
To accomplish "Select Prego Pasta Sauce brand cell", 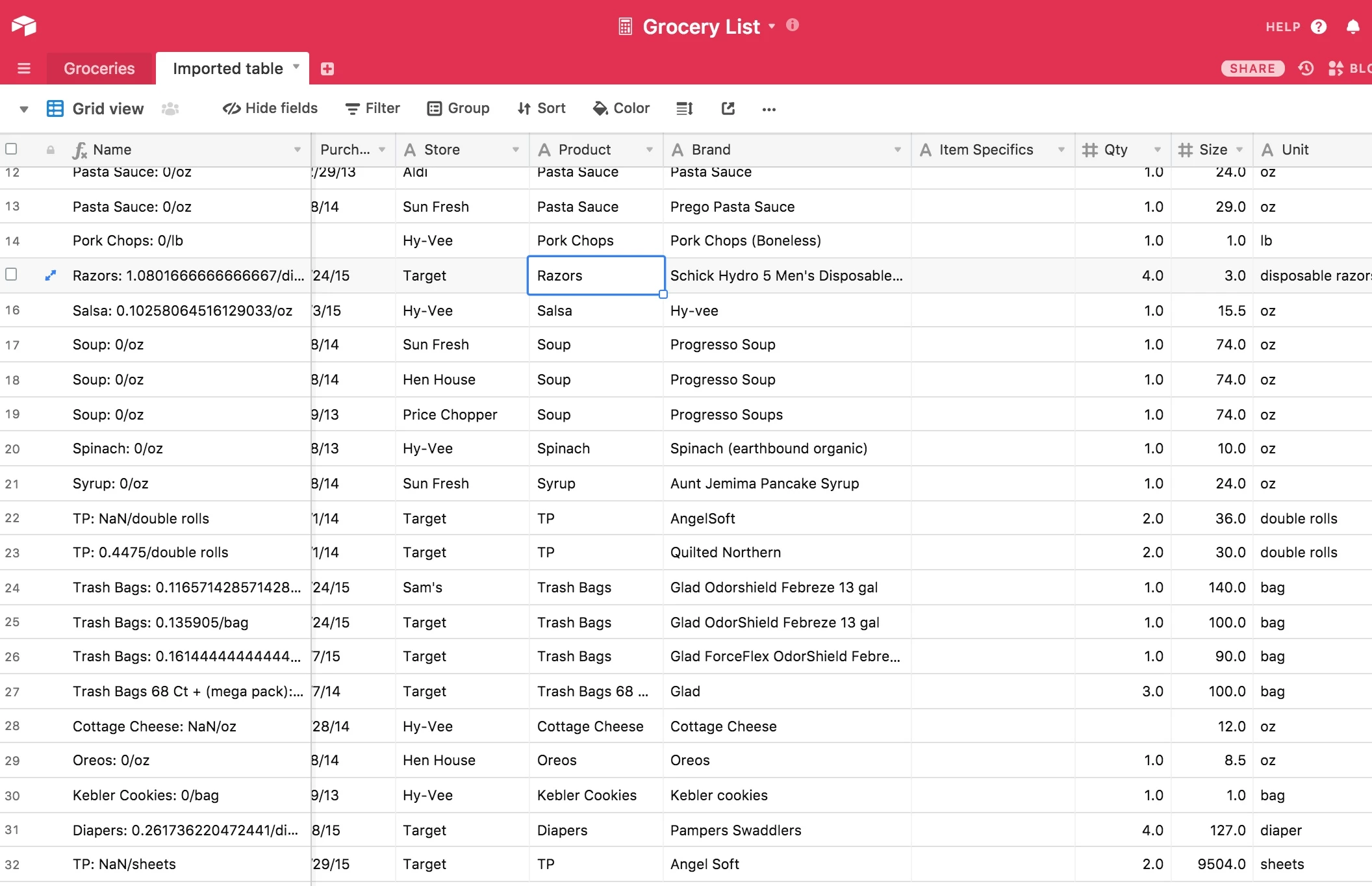I will click(787, 207).
